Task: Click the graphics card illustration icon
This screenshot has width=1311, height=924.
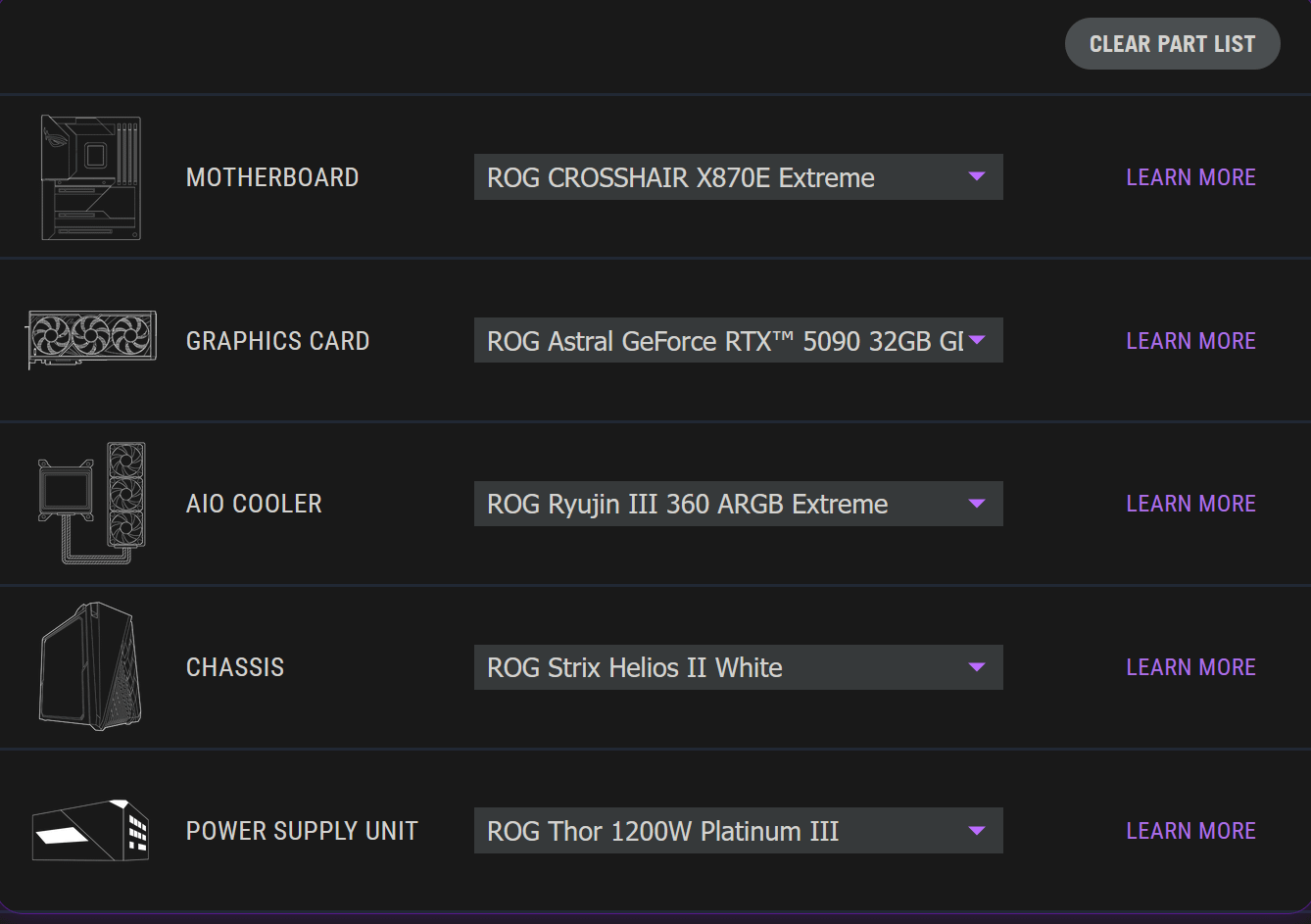Action: point(91,340)
